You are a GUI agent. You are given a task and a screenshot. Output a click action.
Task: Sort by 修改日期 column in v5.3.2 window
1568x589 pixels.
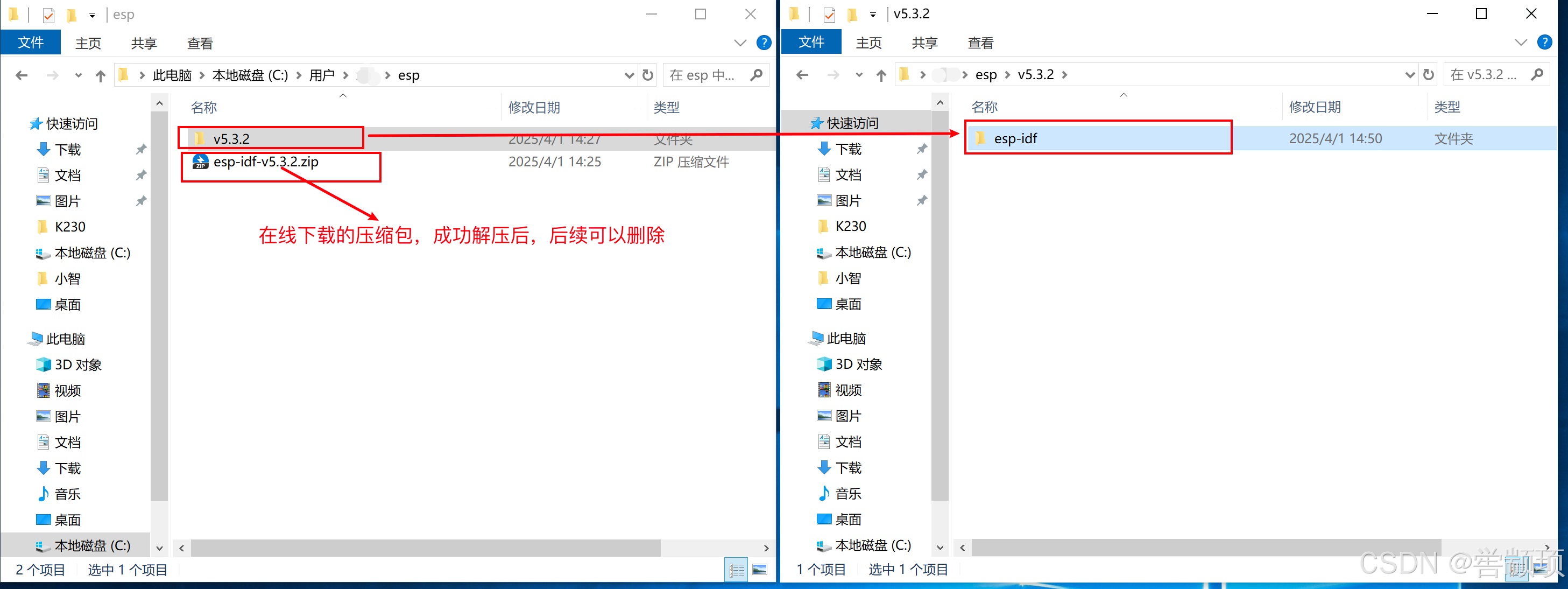pyautogui.click(x=1315, y=107)
